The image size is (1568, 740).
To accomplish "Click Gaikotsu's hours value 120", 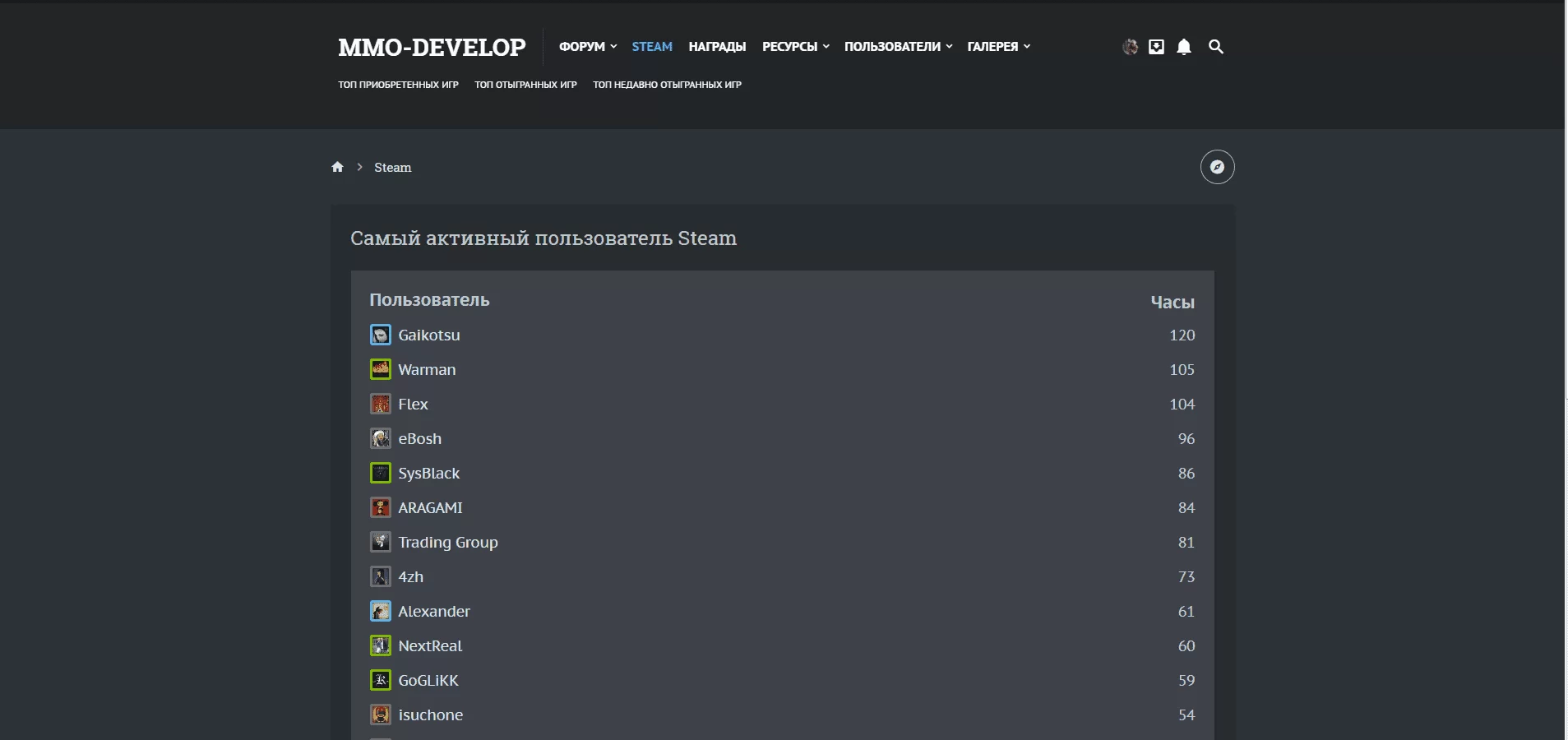I will pyautogui.click(x=1182, y=335).
